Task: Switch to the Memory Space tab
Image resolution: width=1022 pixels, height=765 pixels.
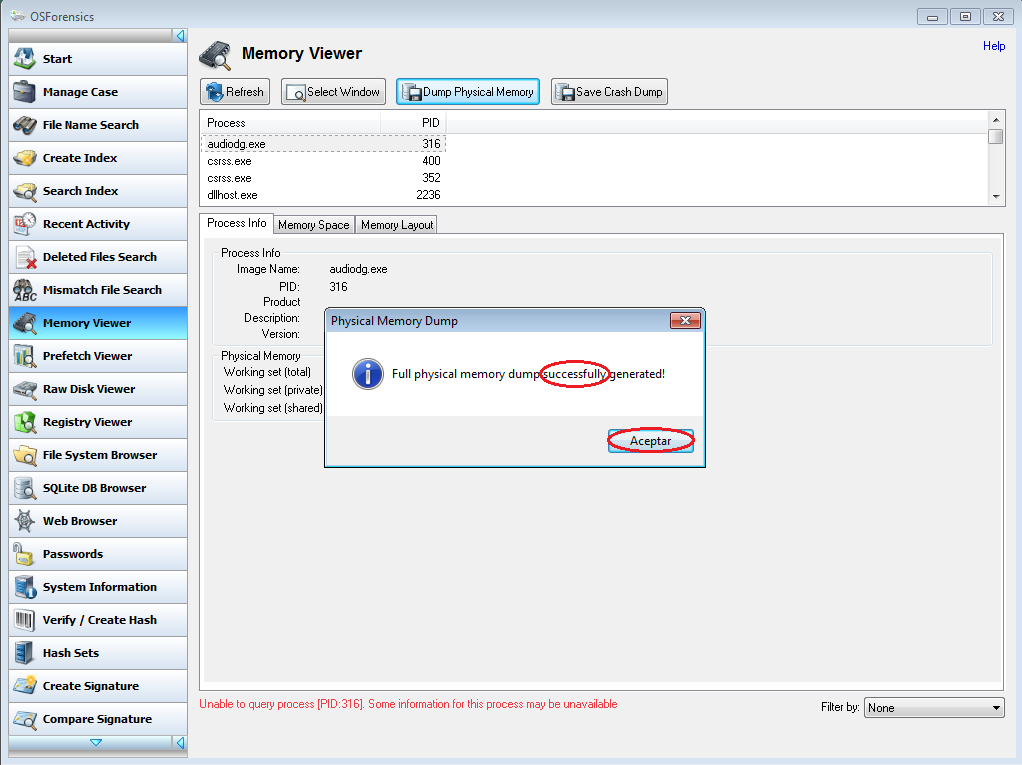Action: [313, 225]
